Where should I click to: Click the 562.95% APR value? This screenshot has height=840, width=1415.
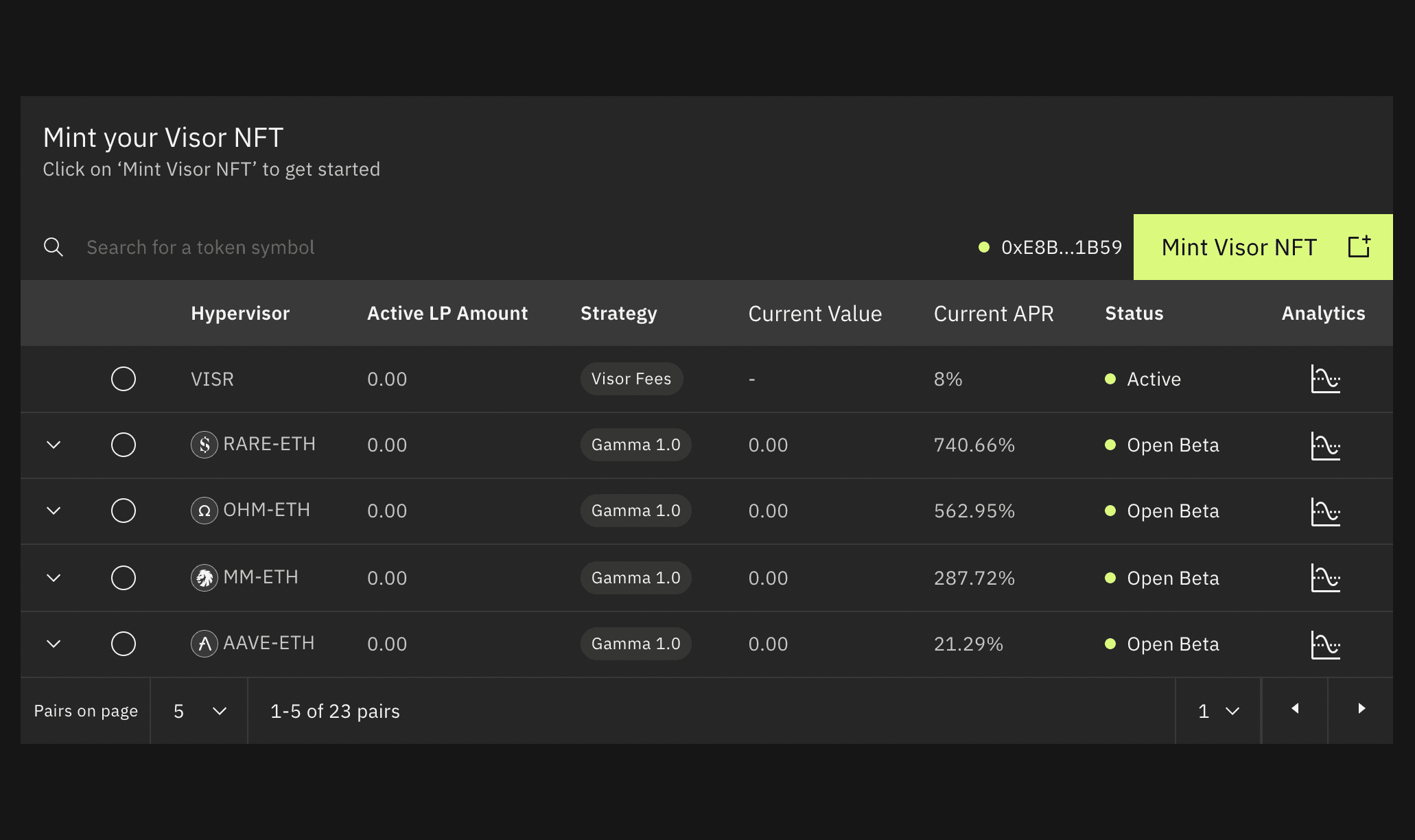tap(974, 511)
